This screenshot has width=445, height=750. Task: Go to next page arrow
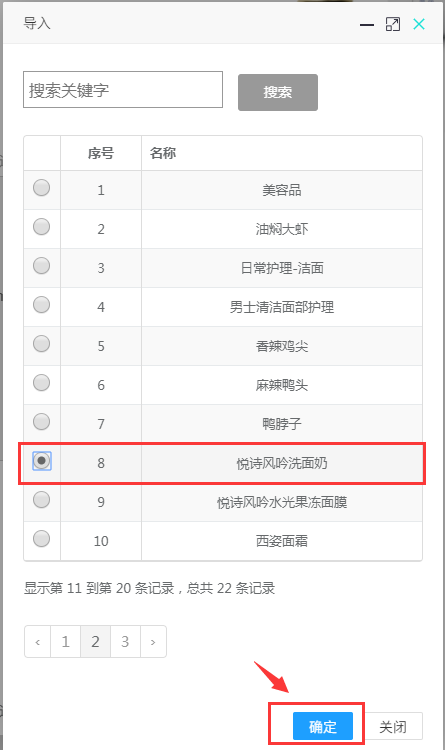tap(153, 641)
